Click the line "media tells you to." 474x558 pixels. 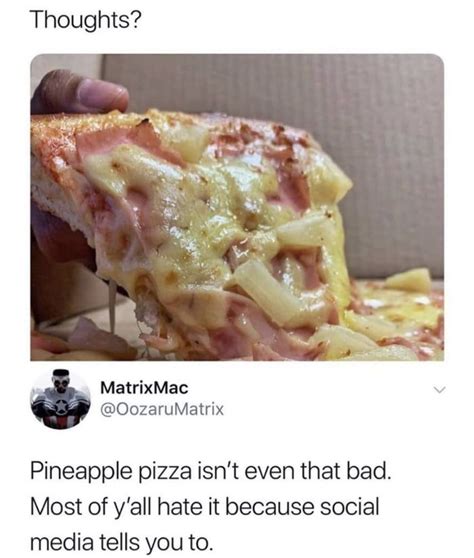pyautogui.click(x=122, y=542)
